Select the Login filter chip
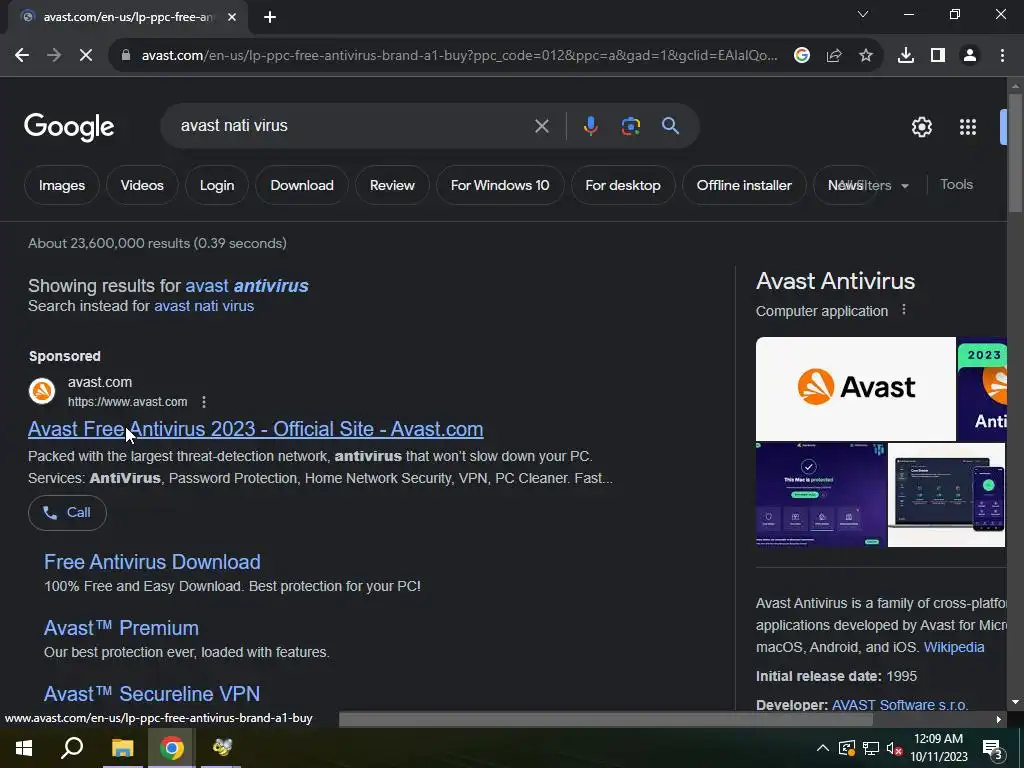 (217, 185)
